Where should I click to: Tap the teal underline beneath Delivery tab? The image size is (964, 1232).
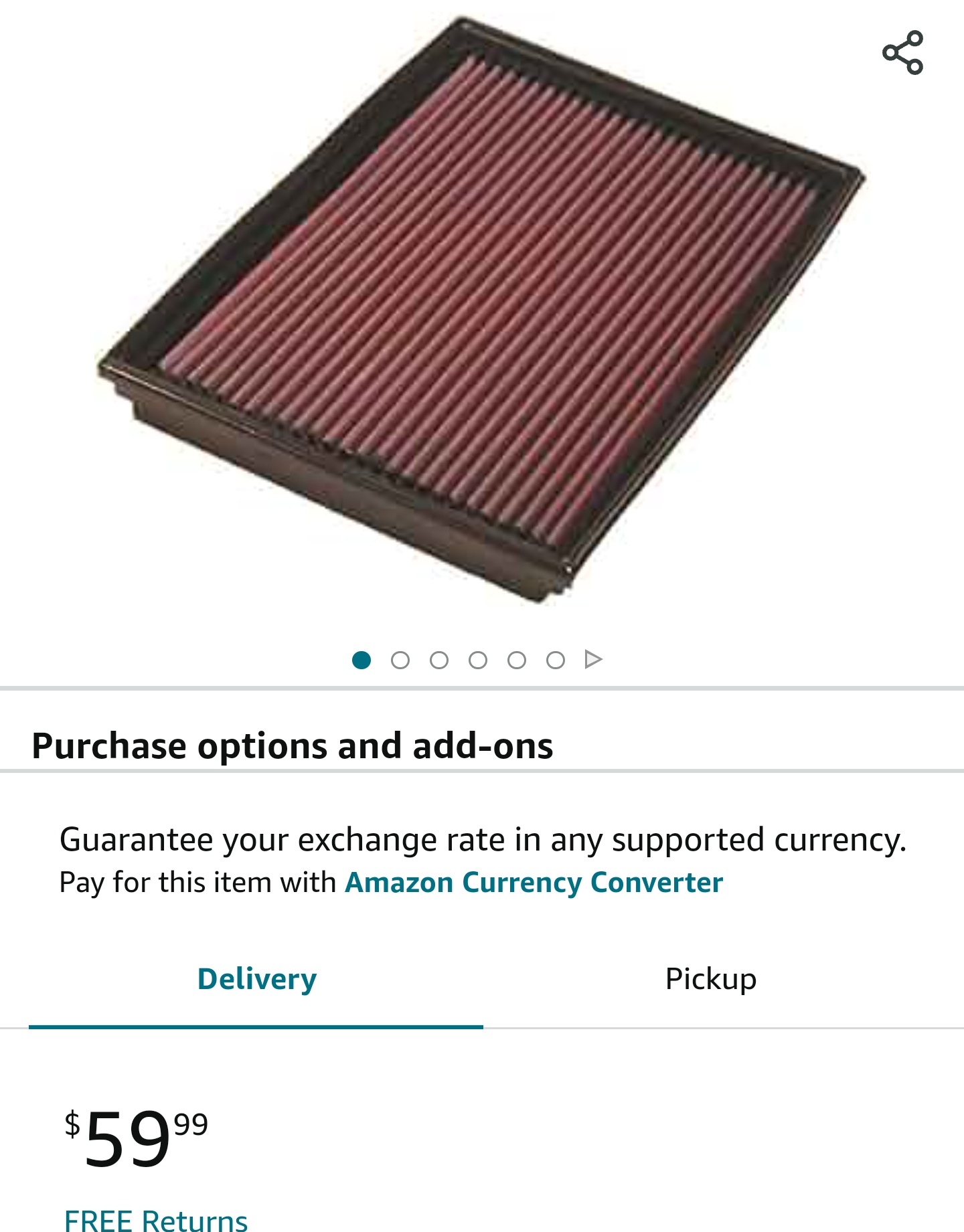click(256, 1027)
